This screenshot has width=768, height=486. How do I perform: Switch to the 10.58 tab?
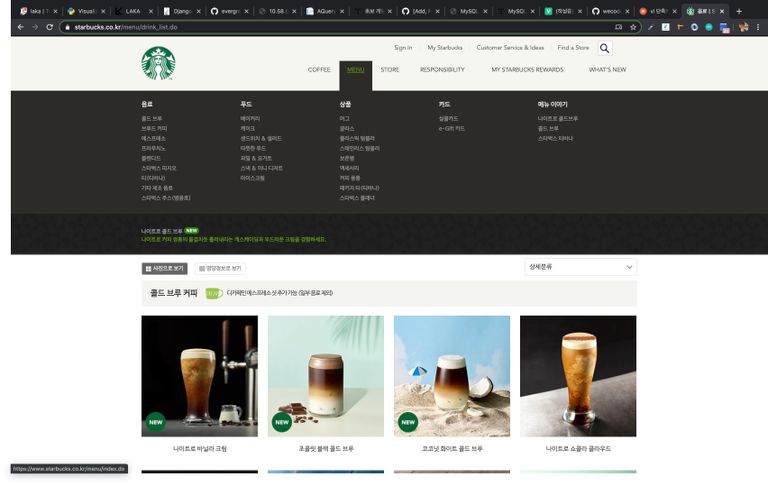[277, 11]
